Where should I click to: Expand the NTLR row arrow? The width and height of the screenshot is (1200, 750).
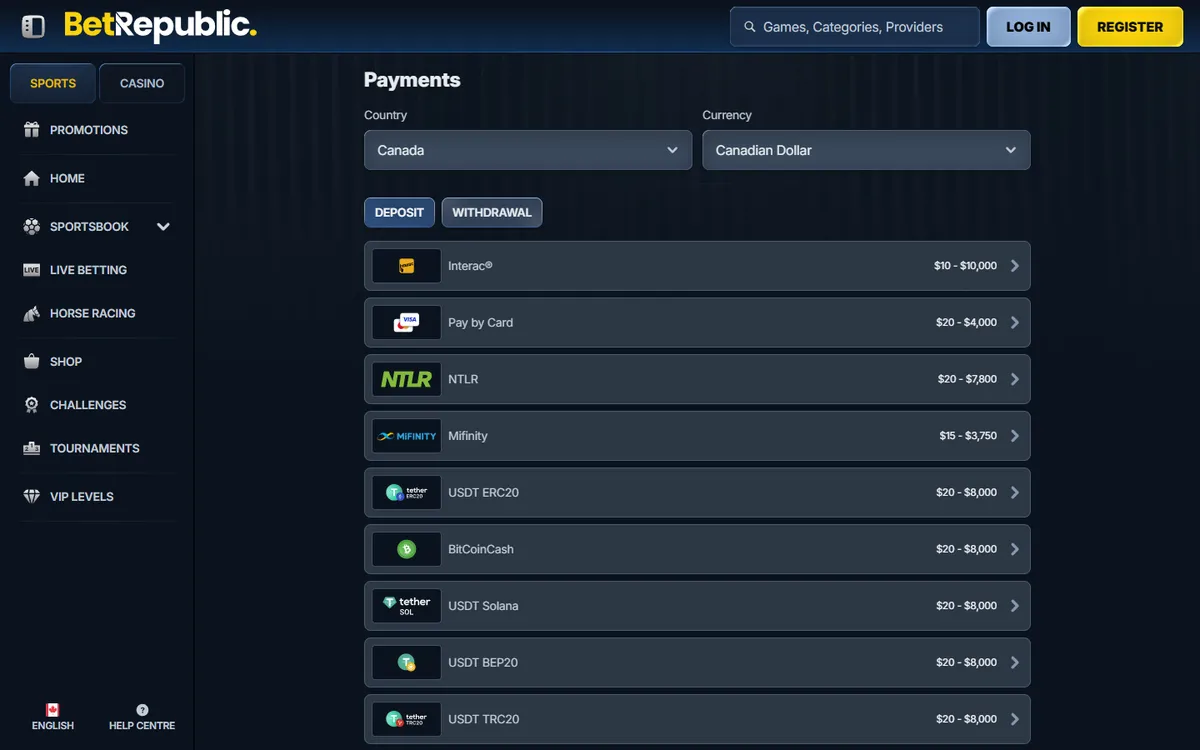[1015, 379]
